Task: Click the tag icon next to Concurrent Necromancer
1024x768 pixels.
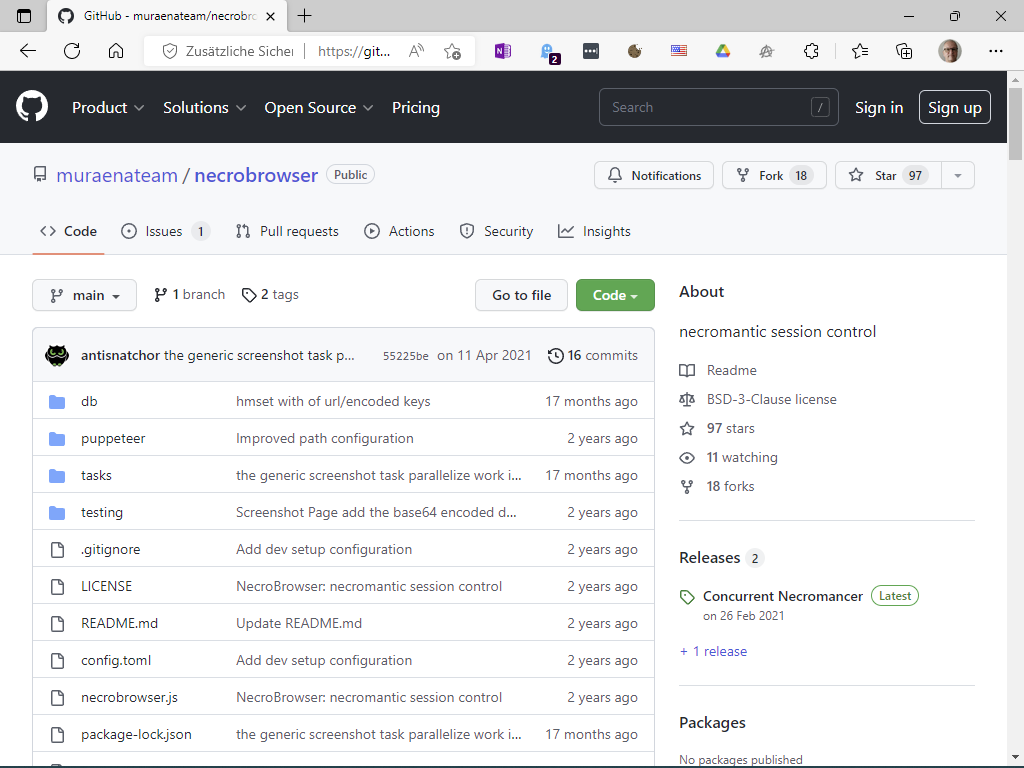Action: pyautogui.click(x=687, y=597)
